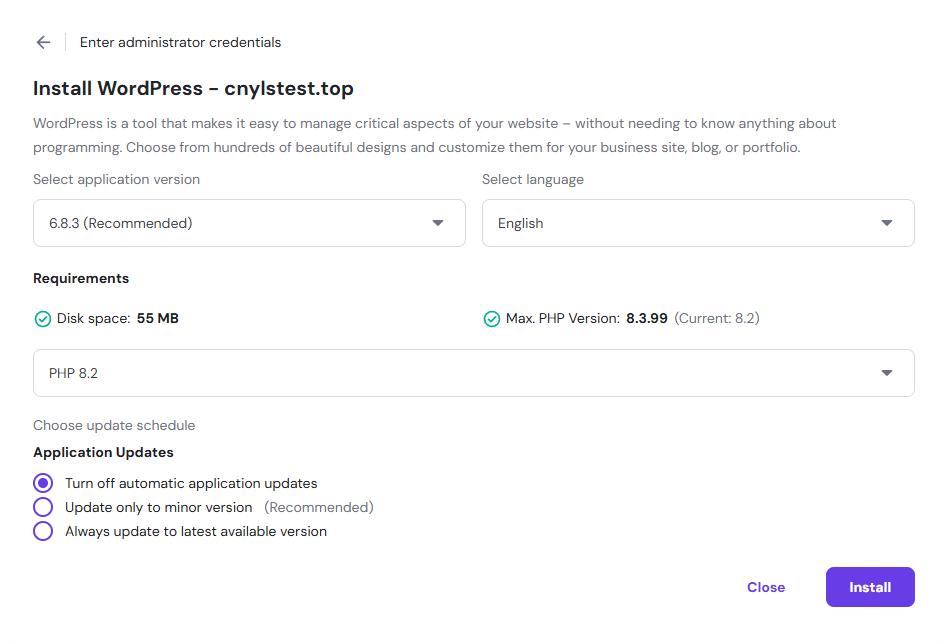Enable Always update to latest available version
The image size is (952, 644).
click(x=43, y=531)
